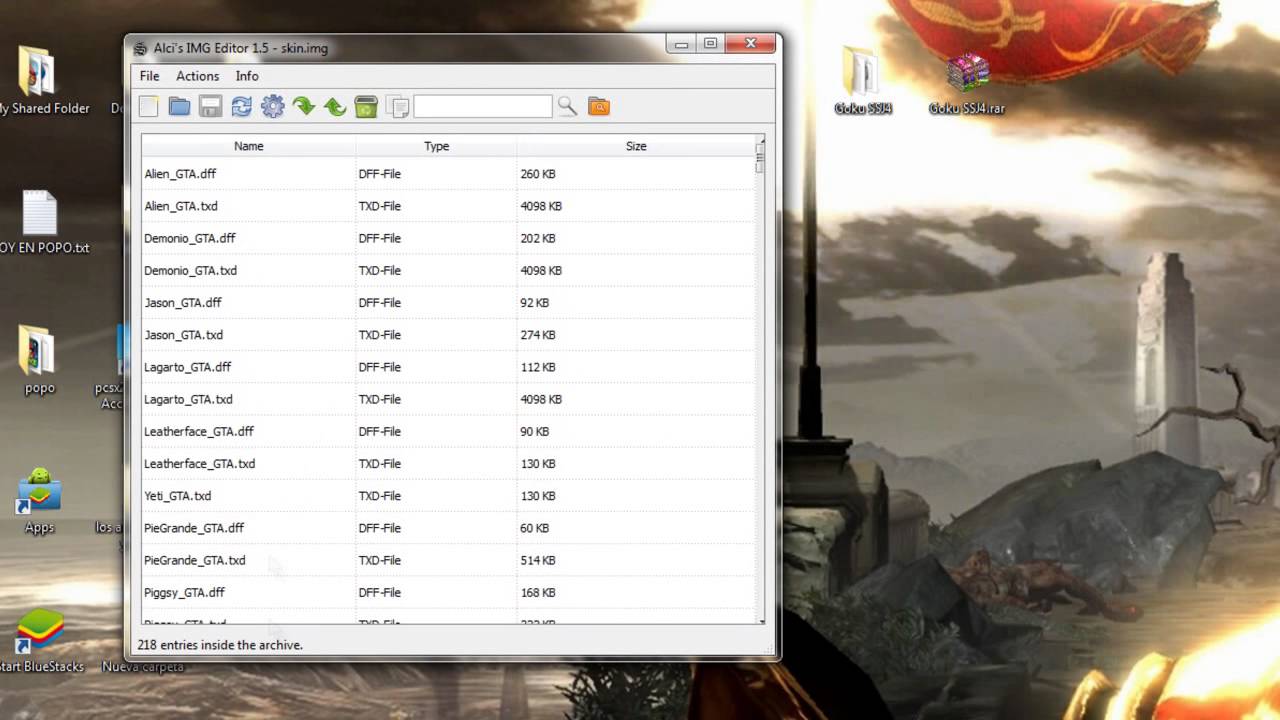
Task: Click the Start BlueStacks desktop icon
Action: (x=40, y=640)
